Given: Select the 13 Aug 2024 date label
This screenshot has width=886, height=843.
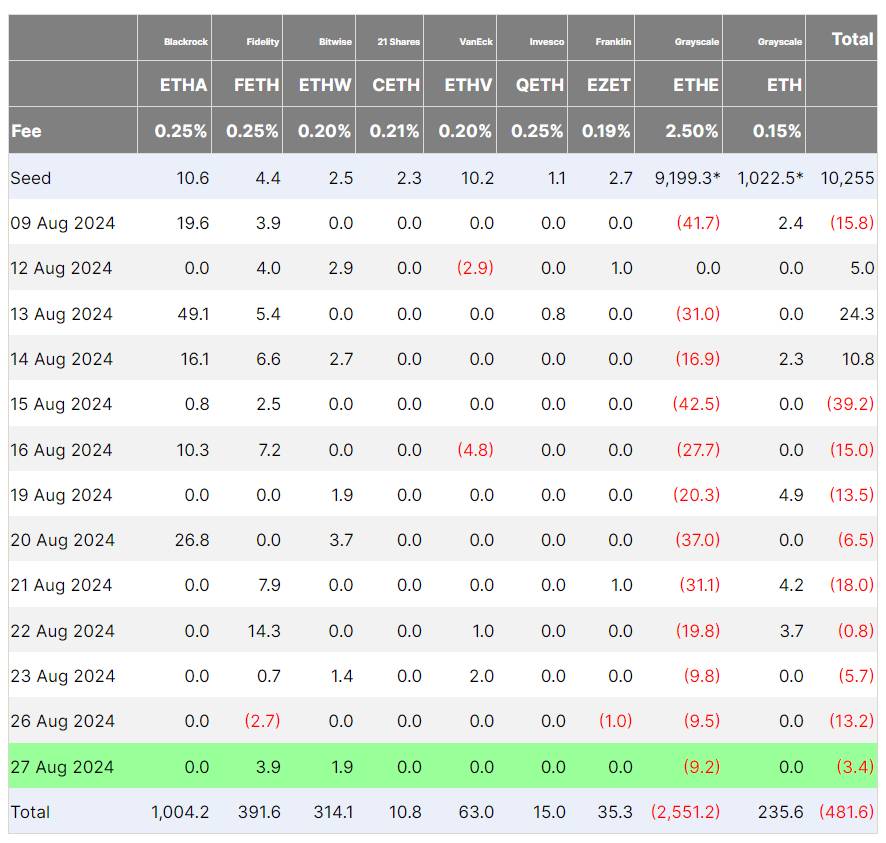Looking at the screenshot, I should (62, 314).
